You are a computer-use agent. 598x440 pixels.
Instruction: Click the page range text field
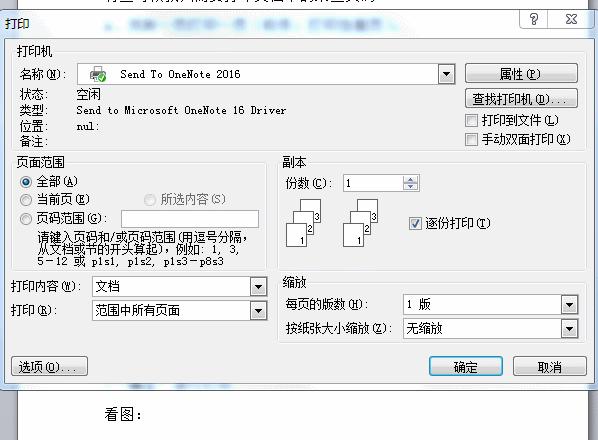(x=190, y=219)
